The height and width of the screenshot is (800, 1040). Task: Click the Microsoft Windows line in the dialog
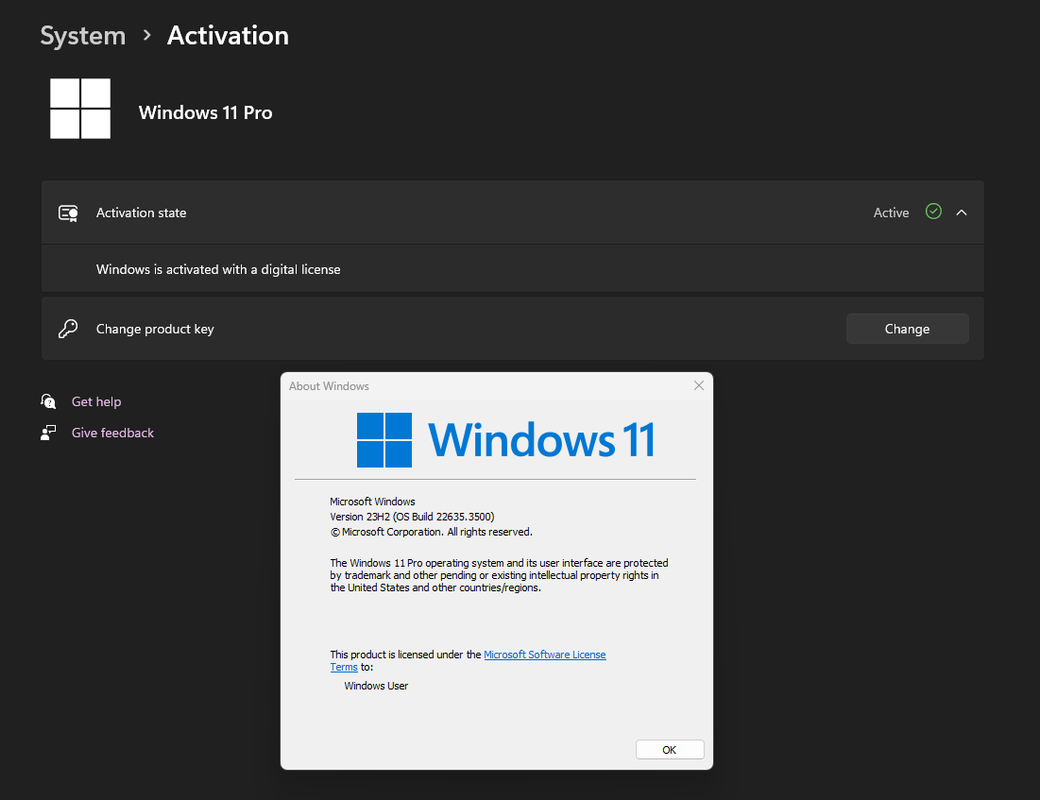coord(373,501)
